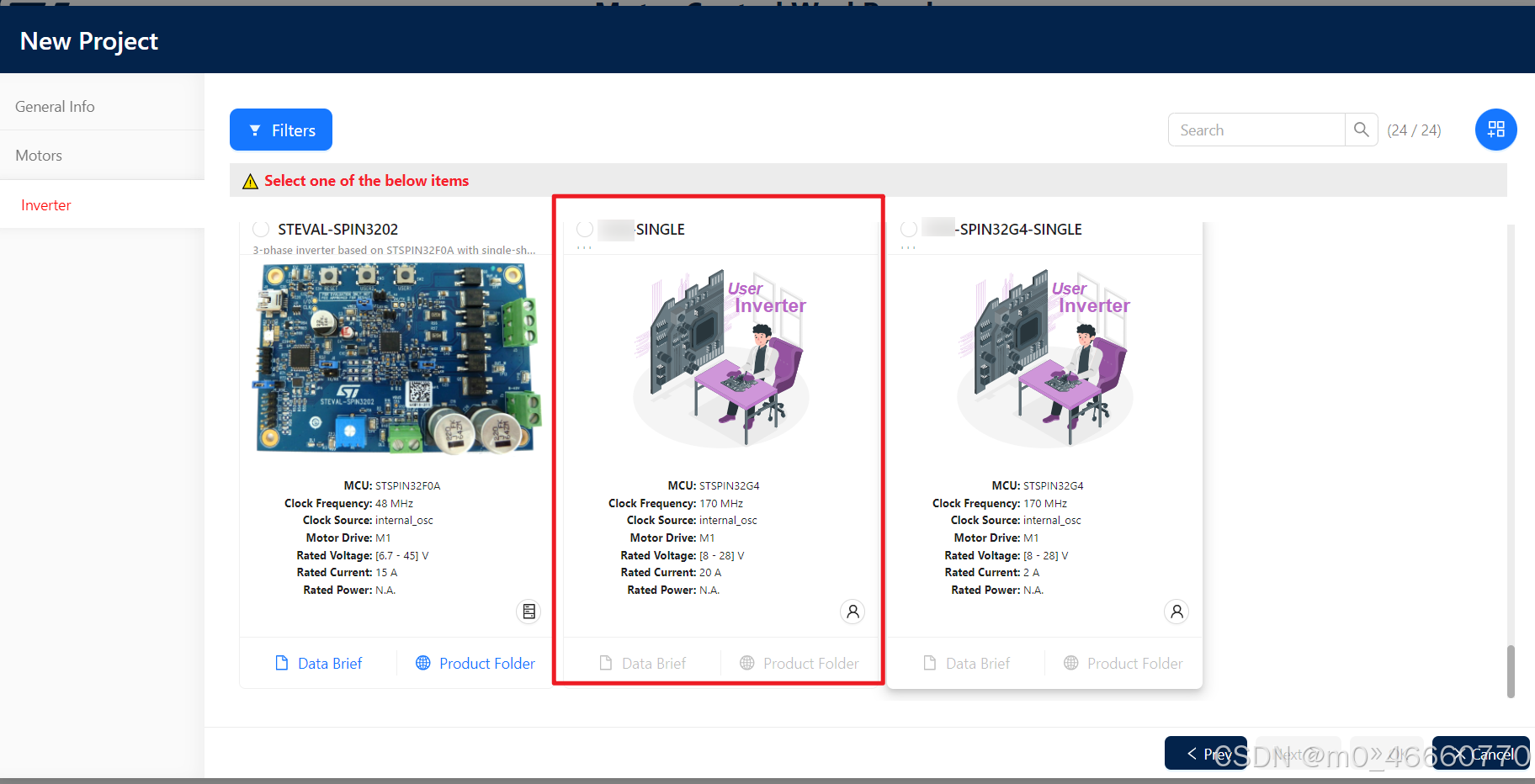Click 'Clock Frequency: 48 MHz' text
This screenshot has width=1535, height=784.
pyautogui.click(x=348, y=503)
